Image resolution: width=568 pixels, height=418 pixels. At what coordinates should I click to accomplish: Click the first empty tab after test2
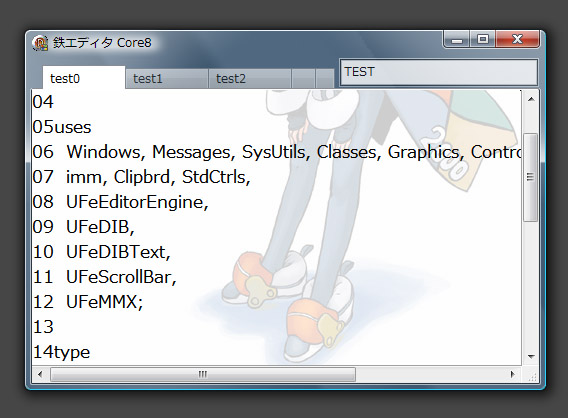pos(303,79)
